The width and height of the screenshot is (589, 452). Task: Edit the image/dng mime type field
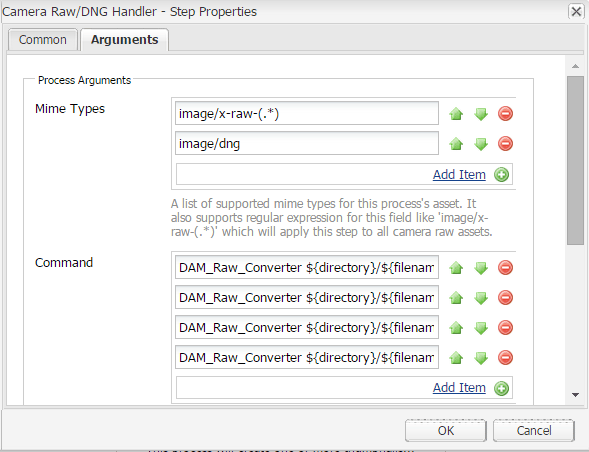coord(307,143)
